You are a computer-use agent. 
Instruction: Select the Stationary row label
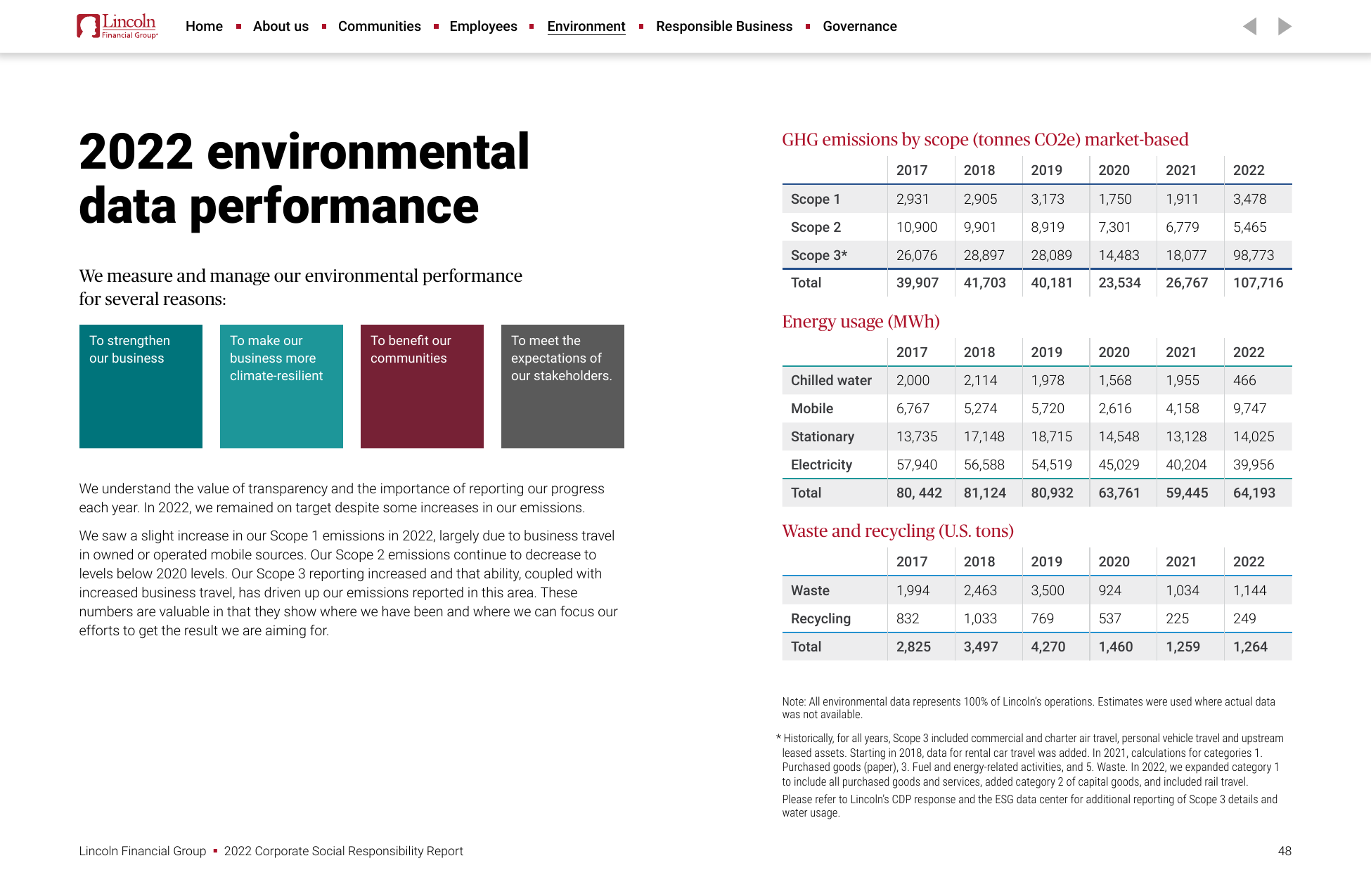coord(823,436)
